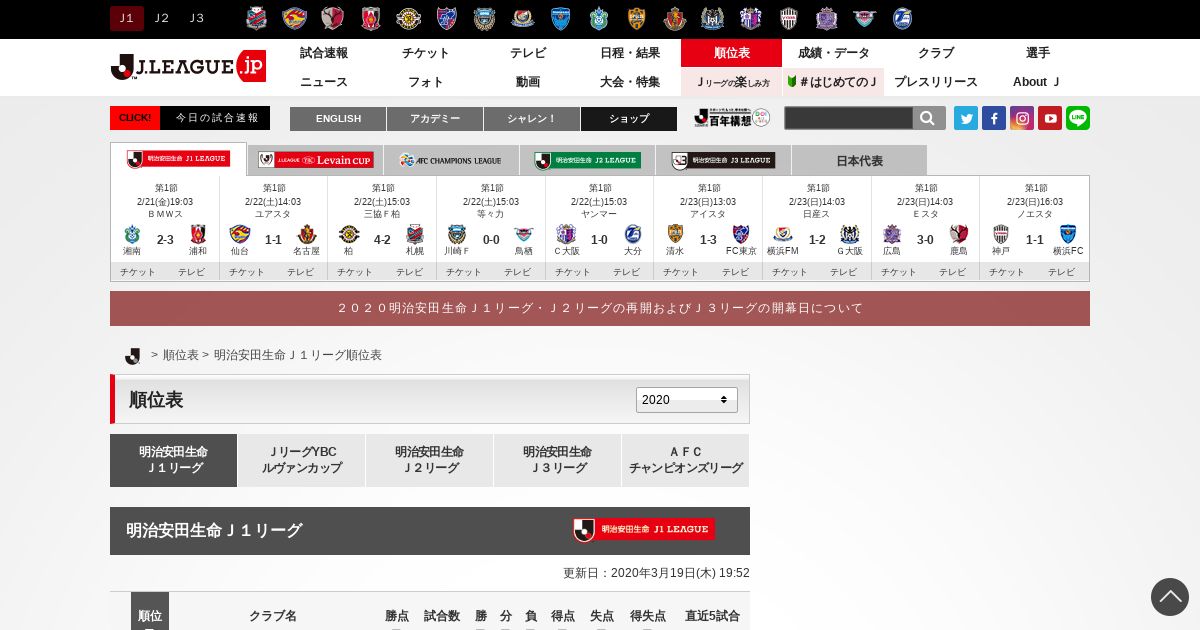Select the AFC Champions League scoreboard tab
The height and width of the screenshot is (630, 1200).
click(x=451, y=160)
